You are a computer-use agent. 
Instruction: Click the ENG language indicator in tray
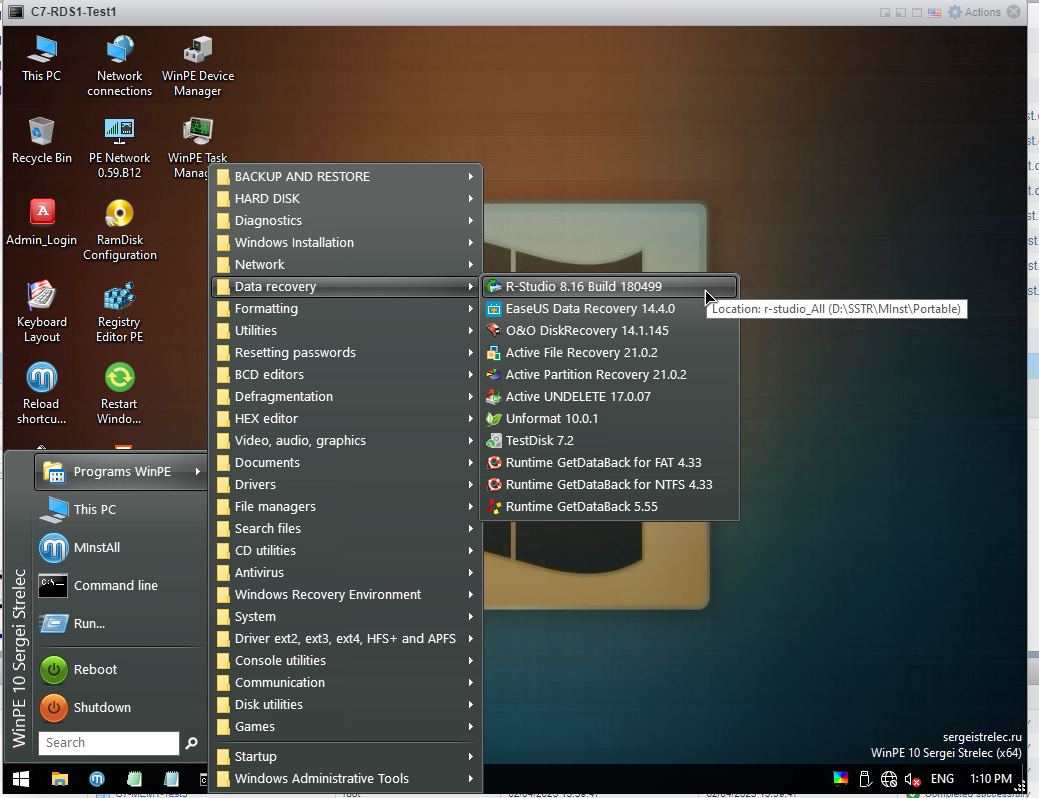click(x=942, y=779)
